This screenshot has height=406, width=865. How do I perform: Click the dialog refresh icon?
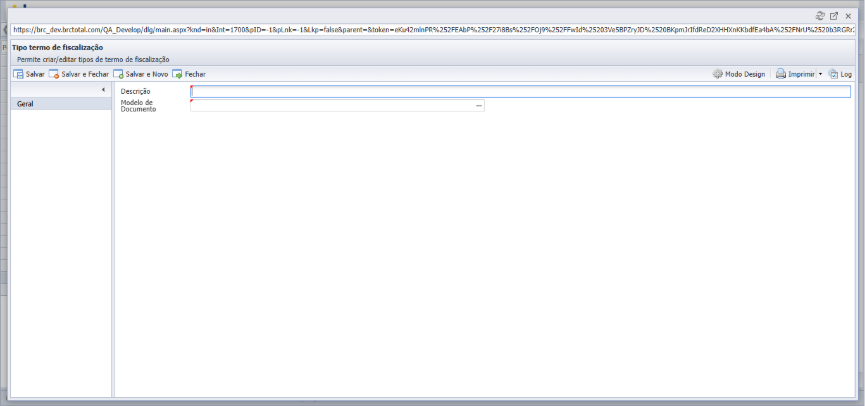click(820, 16)
